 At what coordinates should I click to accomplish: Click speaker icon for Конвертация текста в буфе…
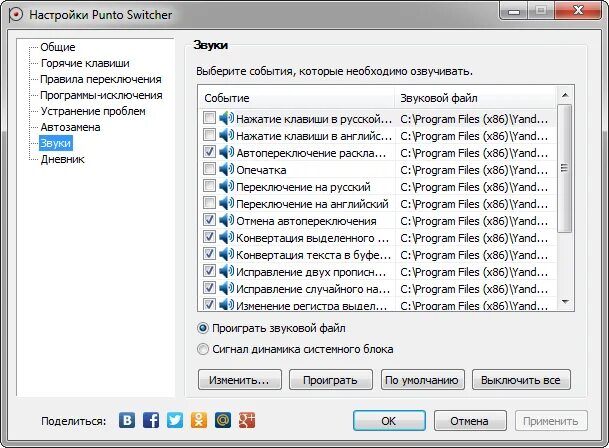tap(226, 255)
